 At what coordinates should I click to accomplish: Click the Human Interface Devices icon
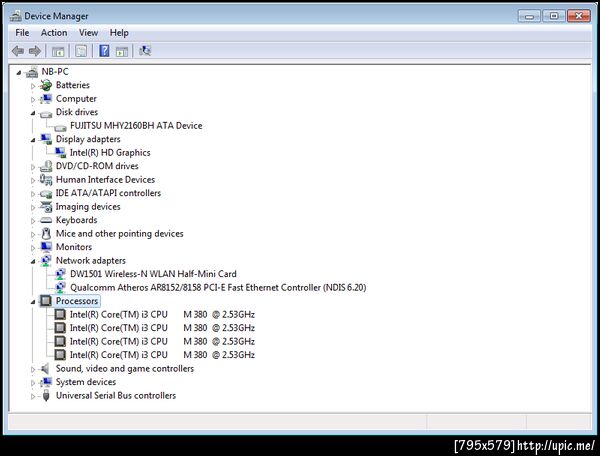point(46,179)
